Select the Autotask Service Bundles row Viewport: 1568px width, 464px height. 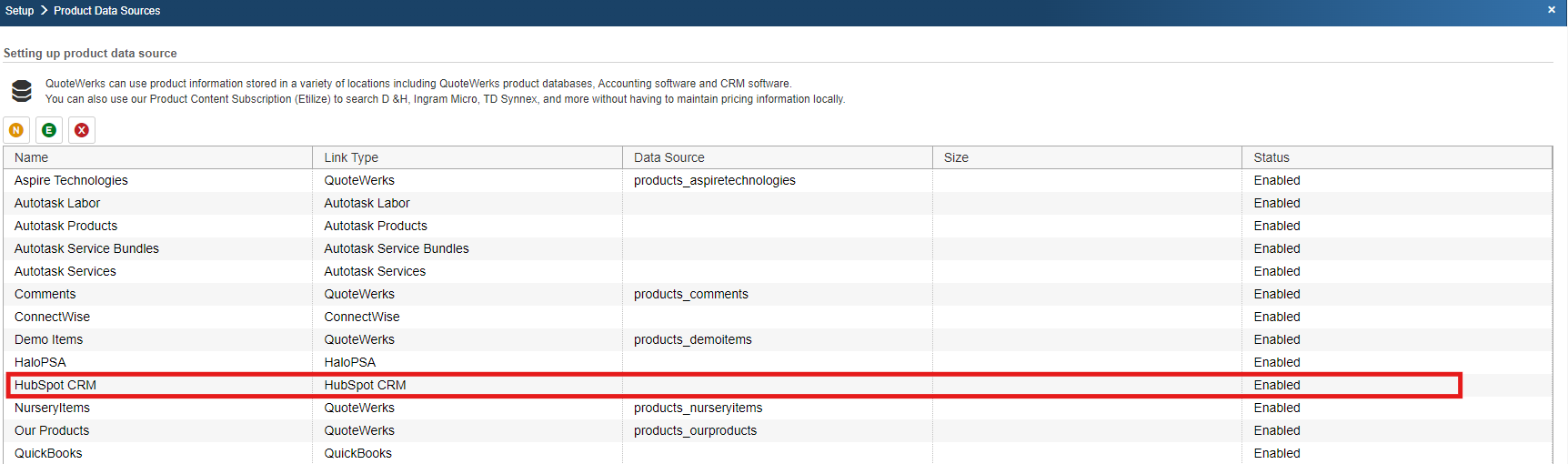[86, 248]
